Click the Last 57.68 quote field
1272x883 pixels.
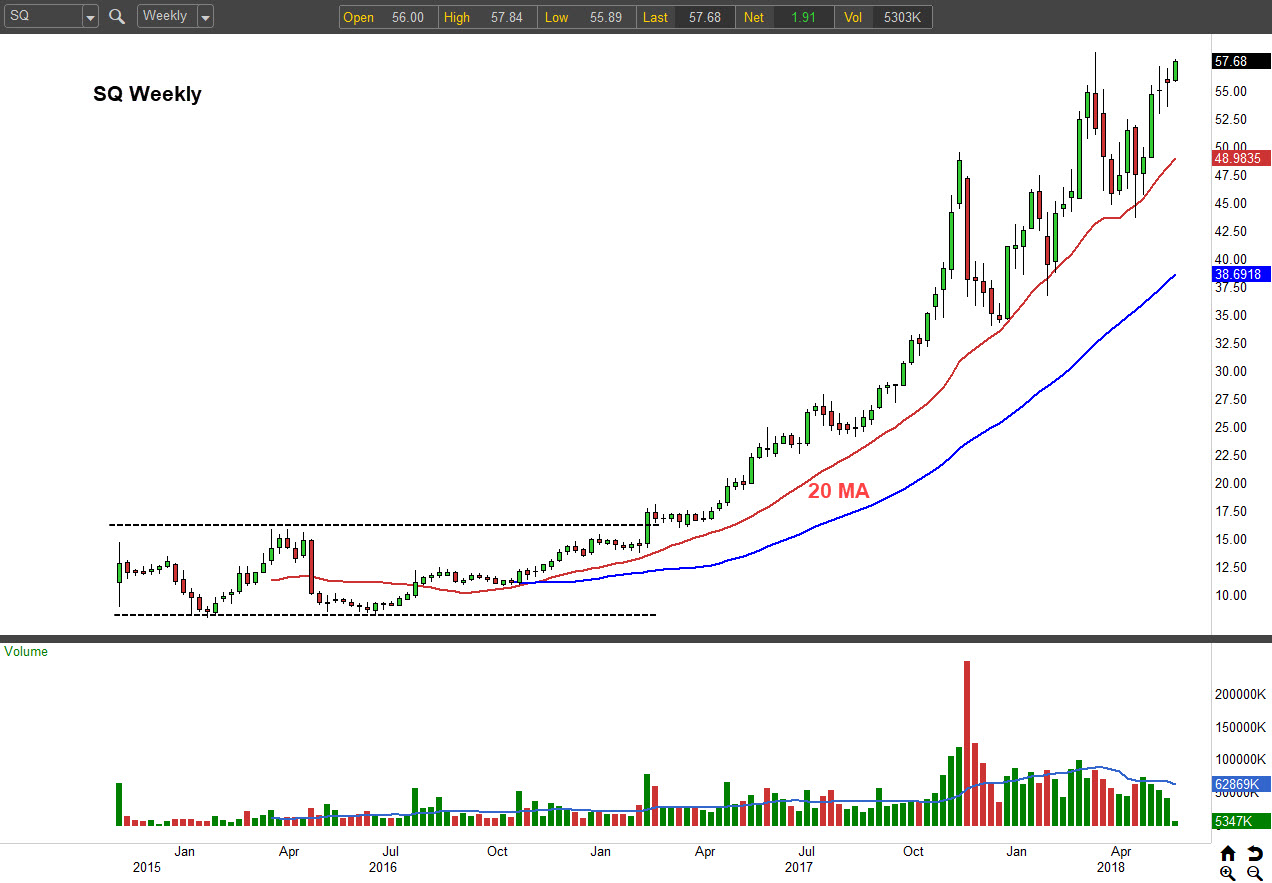pos(685,17)
